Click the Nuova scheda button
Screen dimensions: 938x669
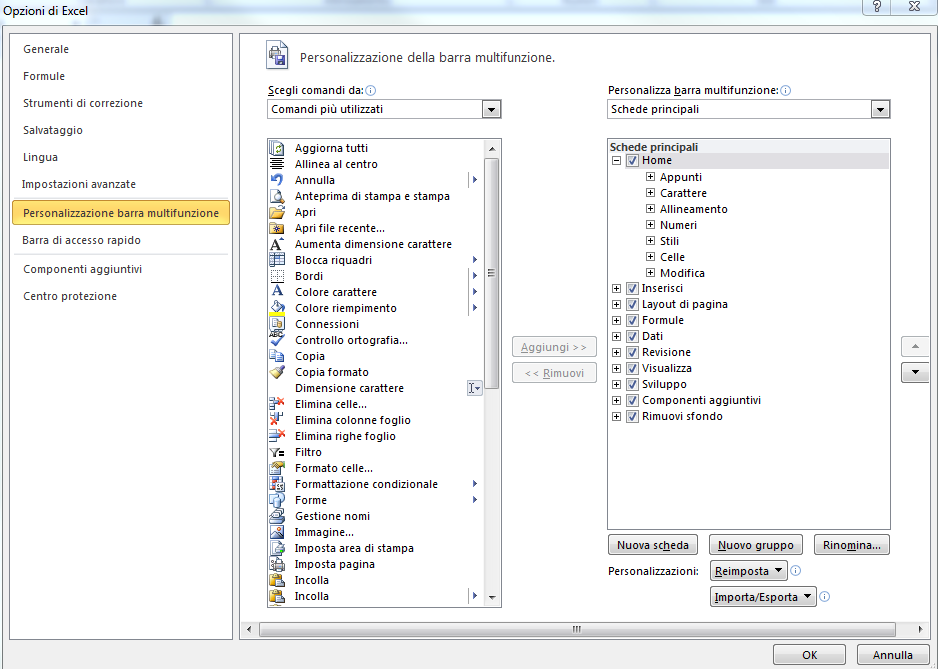tap(653, 545)
